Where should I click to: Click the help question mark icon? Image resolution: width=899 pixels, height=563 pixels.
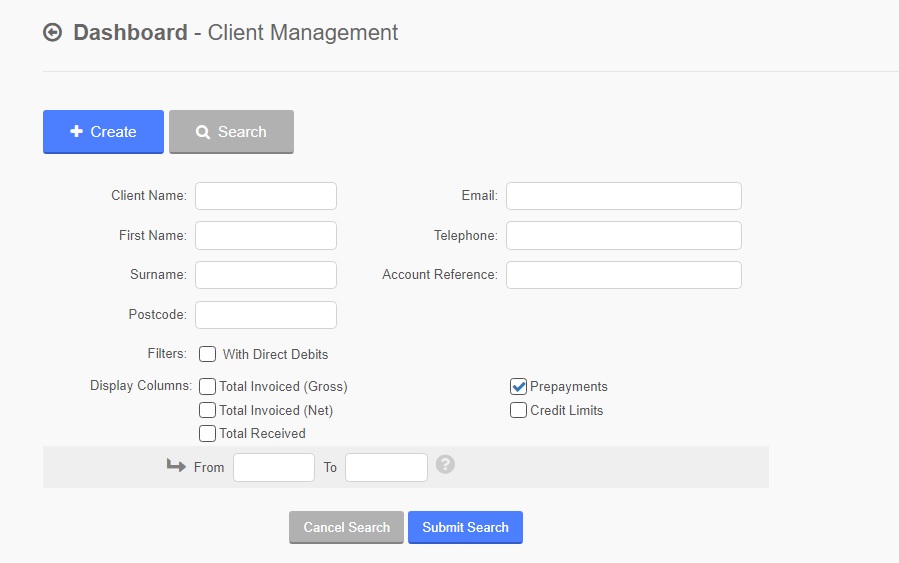point(445,464)
